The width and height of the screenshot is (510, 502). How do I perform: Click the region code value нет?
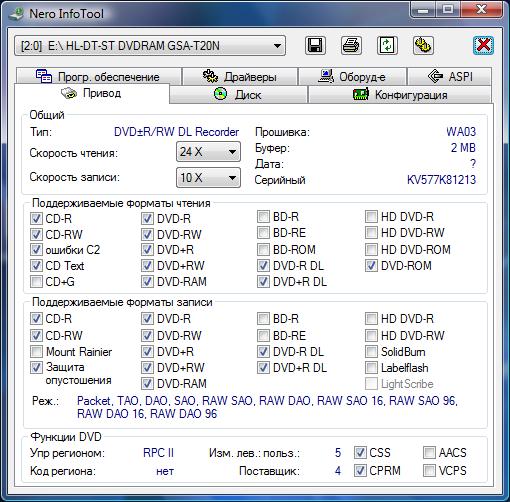165,471
